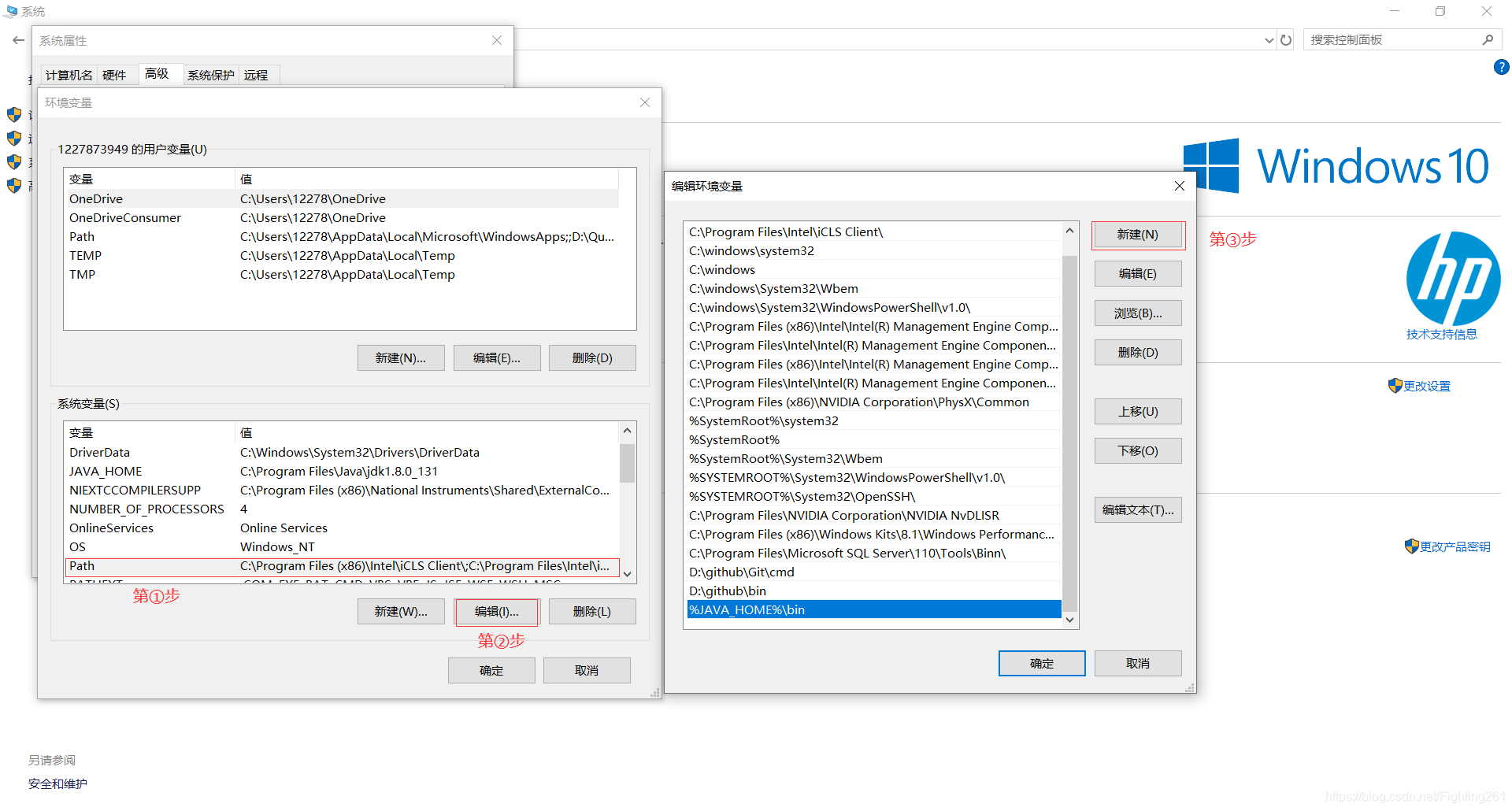This screenshot has height=811, width=1512.
Task: Click 编辑(E) in 编辑环境变量 dialog
Action: (x=1138, y=274)
